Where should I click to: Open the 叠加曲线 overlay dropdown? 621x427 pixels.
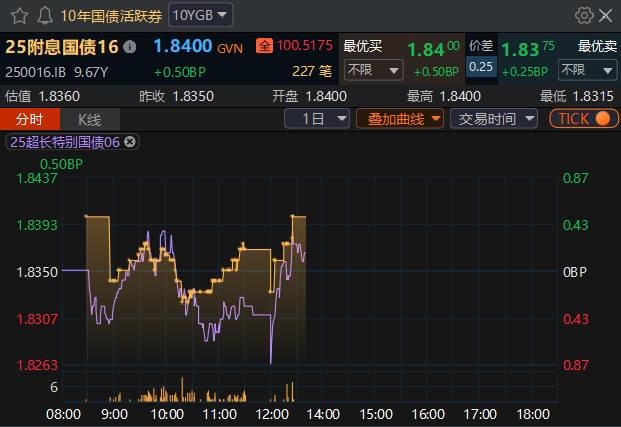click(x=400, y=119)
